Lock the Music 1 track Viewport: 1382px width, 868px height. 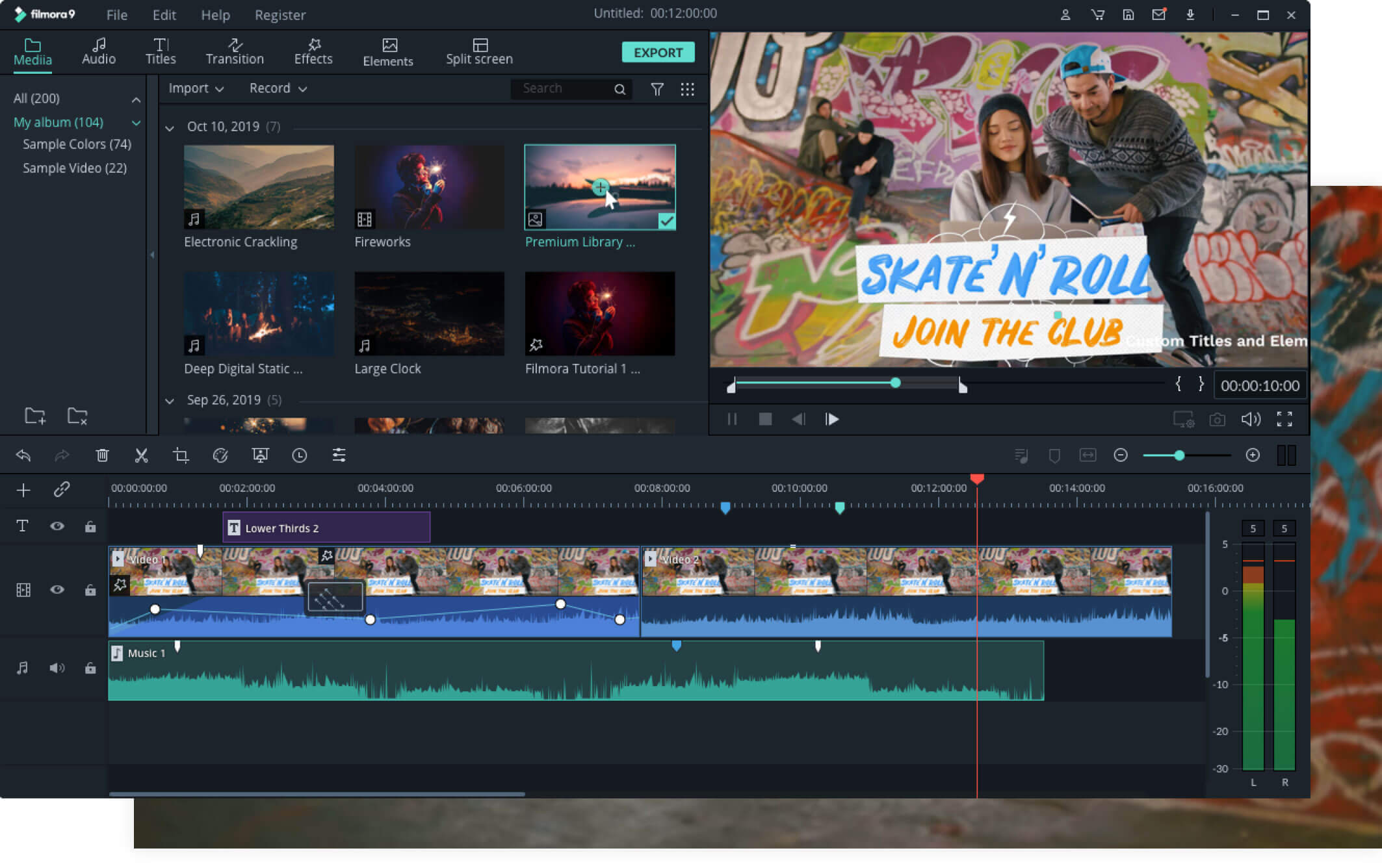tap(90, 668)
